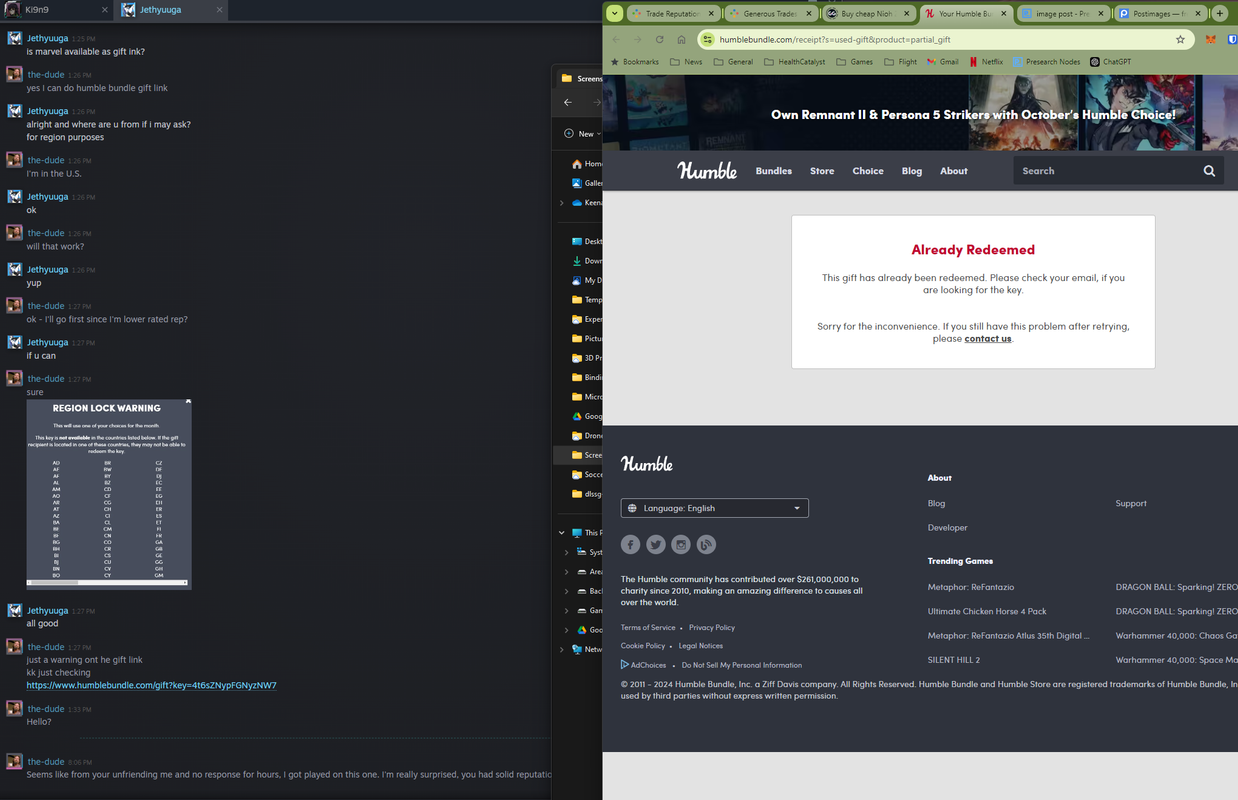Click the AdChoices link in footer

pos(643,665)
